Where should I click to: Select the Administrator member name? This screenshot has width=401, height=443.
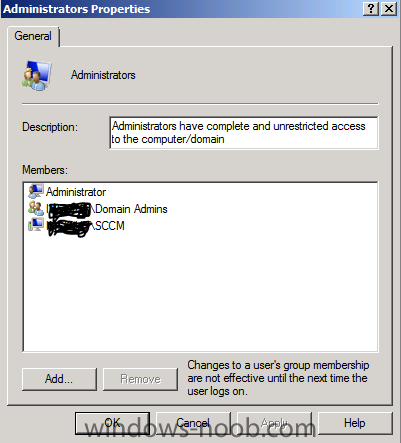pyautogui.click(x=76, y=192)
